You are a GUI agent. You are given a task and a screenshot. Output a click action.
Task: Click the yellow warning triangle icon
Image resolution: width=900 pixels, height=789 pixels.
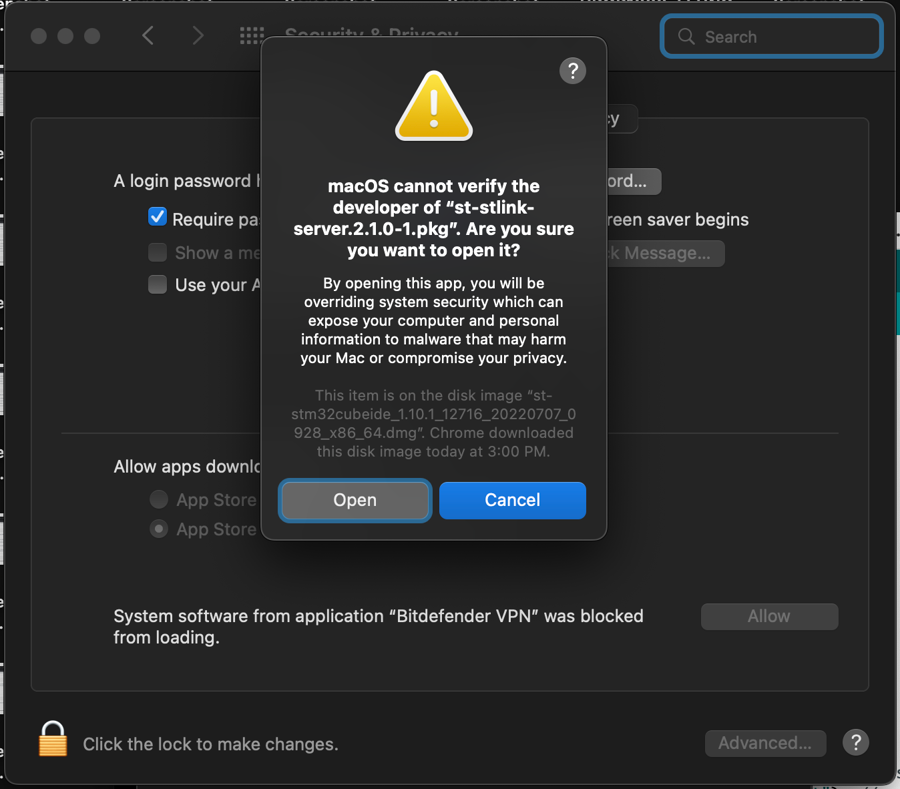click(433, 106)
